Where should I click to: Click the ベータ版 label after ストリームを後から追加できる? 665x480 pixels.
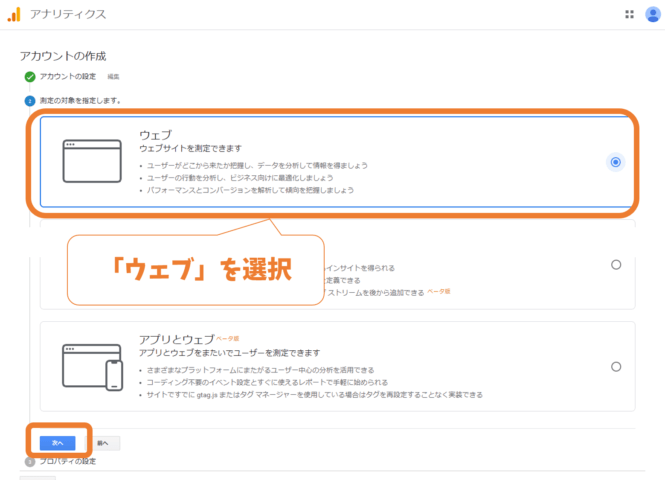pyautogui.click(x=439, y=292)
